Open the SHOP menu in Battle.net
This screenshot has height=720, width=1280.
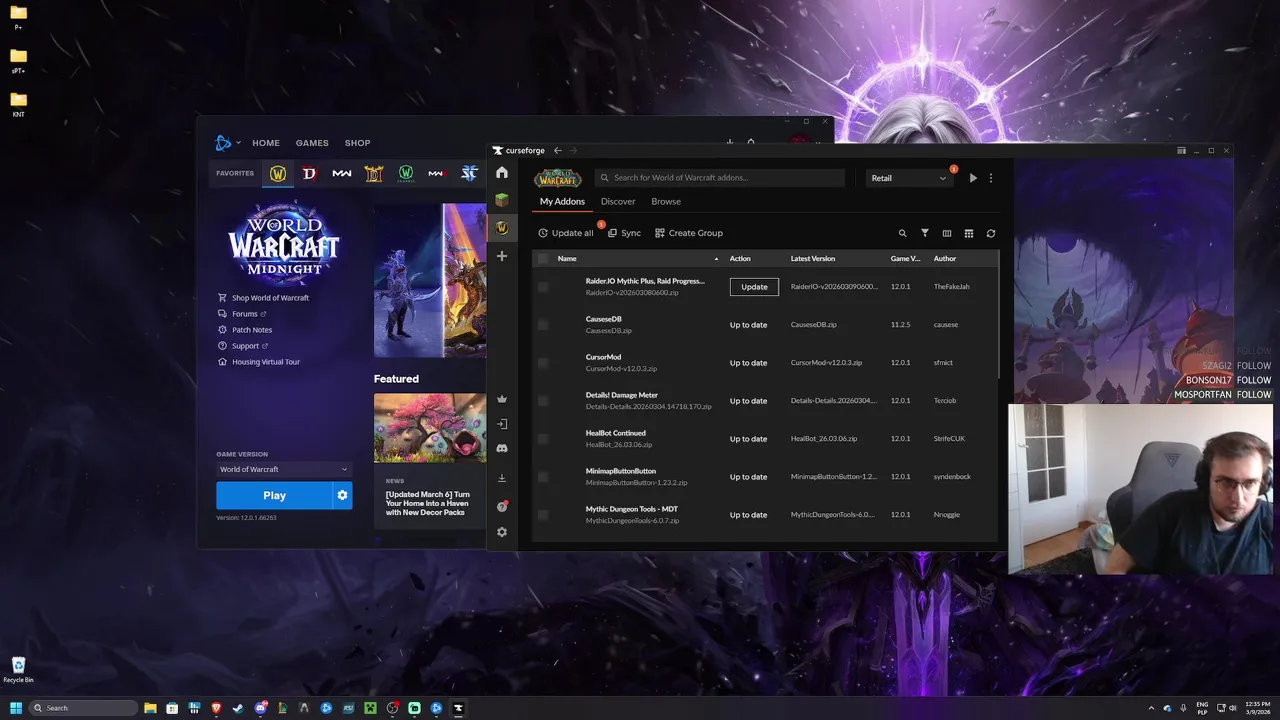(357, 143)
